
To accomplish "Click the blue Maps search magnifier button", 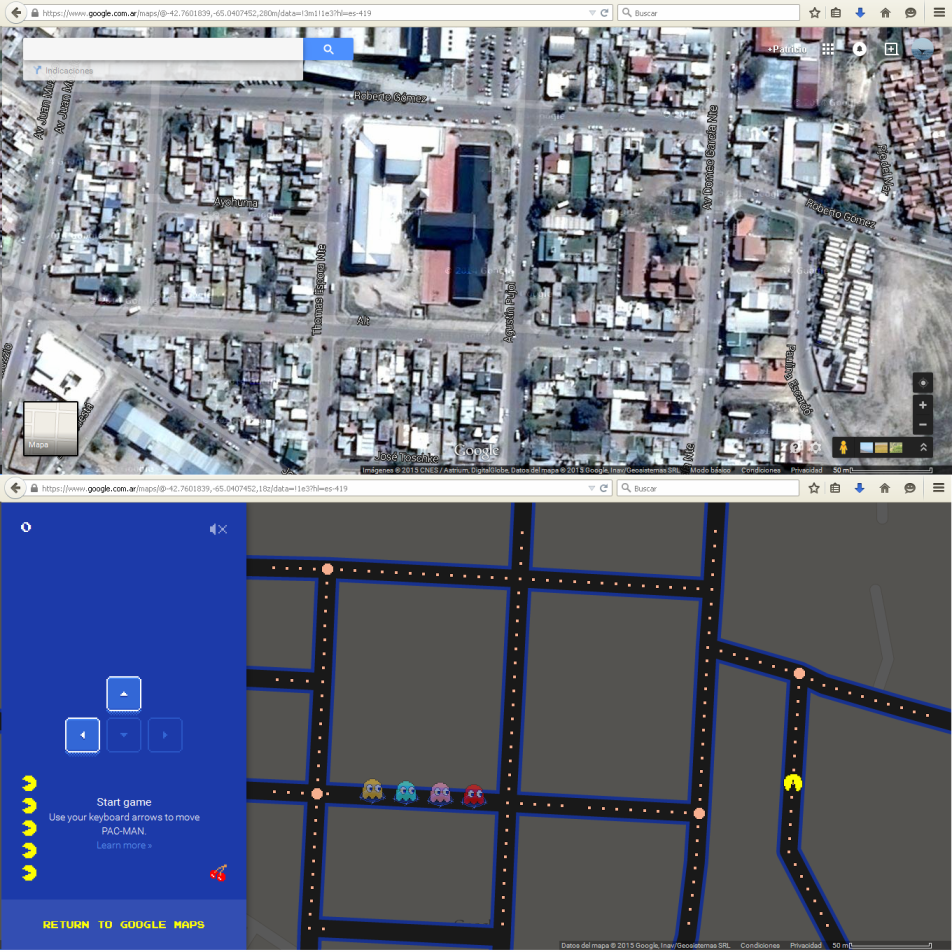I will pos(328,49).
